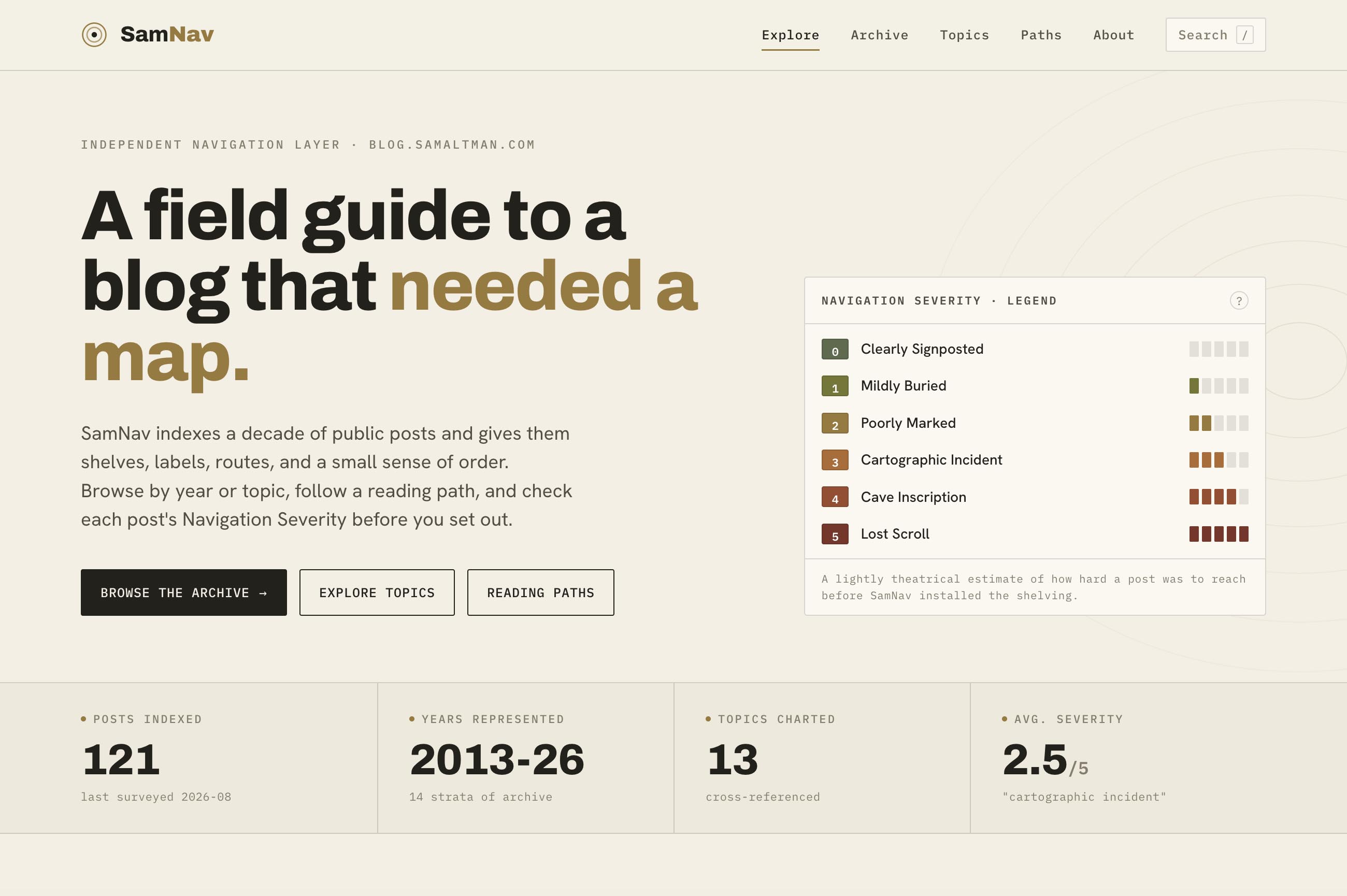
Task: Click the 'cross-referenced' note under Topics Charted
Action: [x=763, y=797]
